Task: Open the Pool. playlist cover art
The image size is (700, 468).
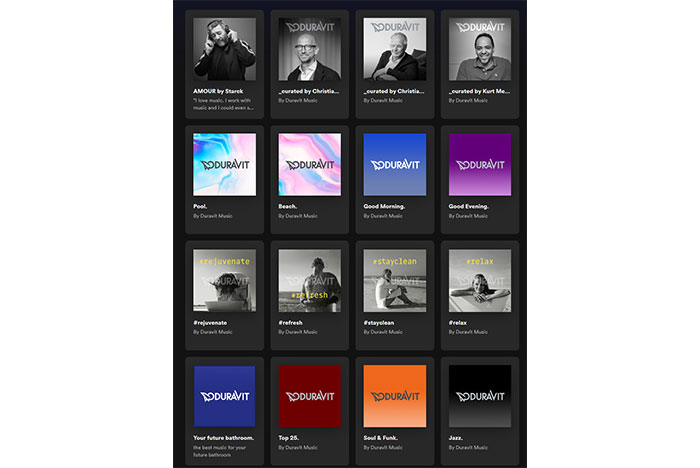Action: point(224,165)
